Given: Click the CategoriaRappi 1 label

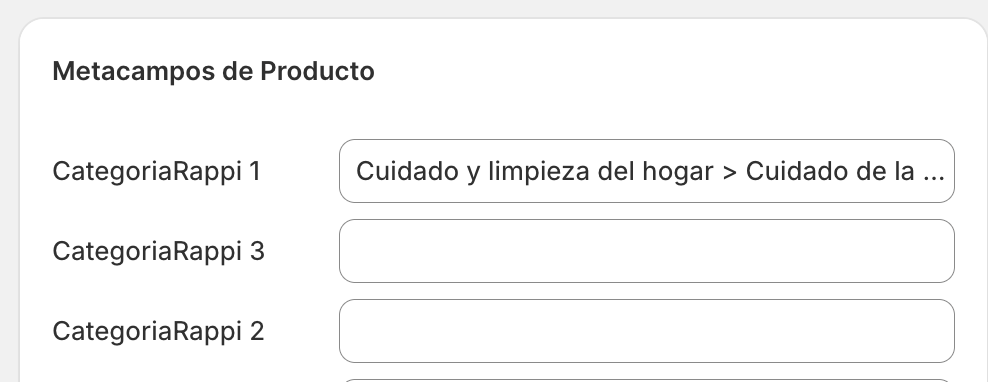Looking at the screenshot, I should click(x=156, y=171).
